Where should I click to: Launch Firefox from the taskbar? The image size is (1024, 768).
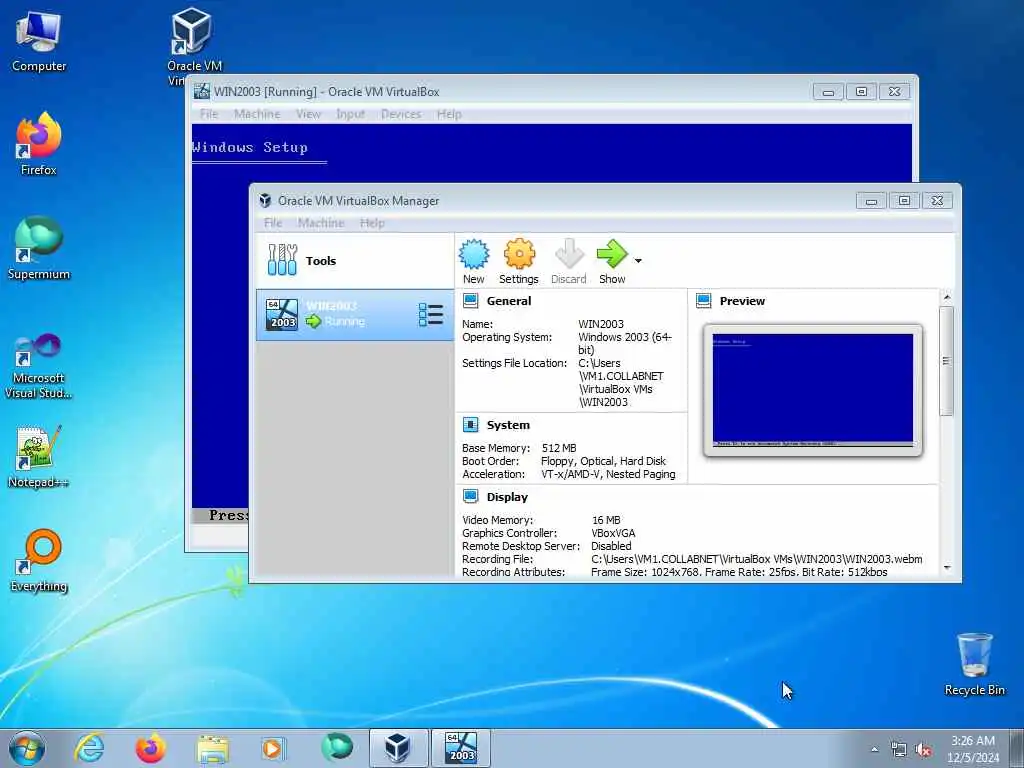tap(150, 748)
